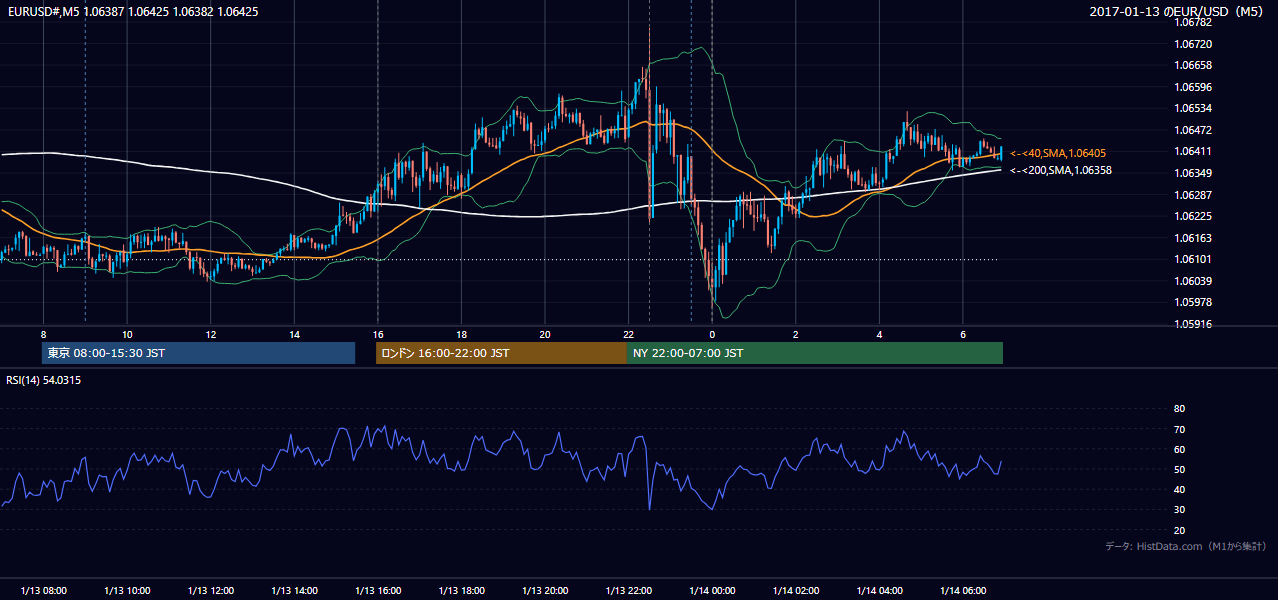Select RSI level 70 on the scale
The width and height of the screenshot is (1278, 600).
click(1179, 429)
